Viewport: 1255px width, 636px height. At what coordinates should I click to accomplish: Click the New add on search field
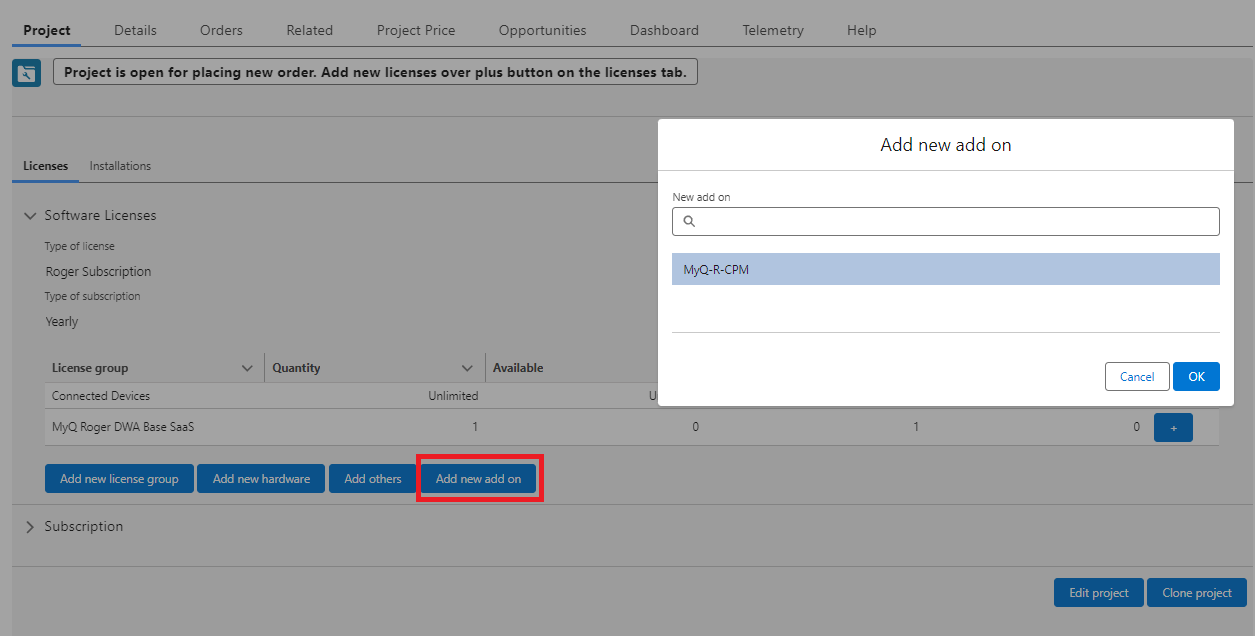(955, 221)
